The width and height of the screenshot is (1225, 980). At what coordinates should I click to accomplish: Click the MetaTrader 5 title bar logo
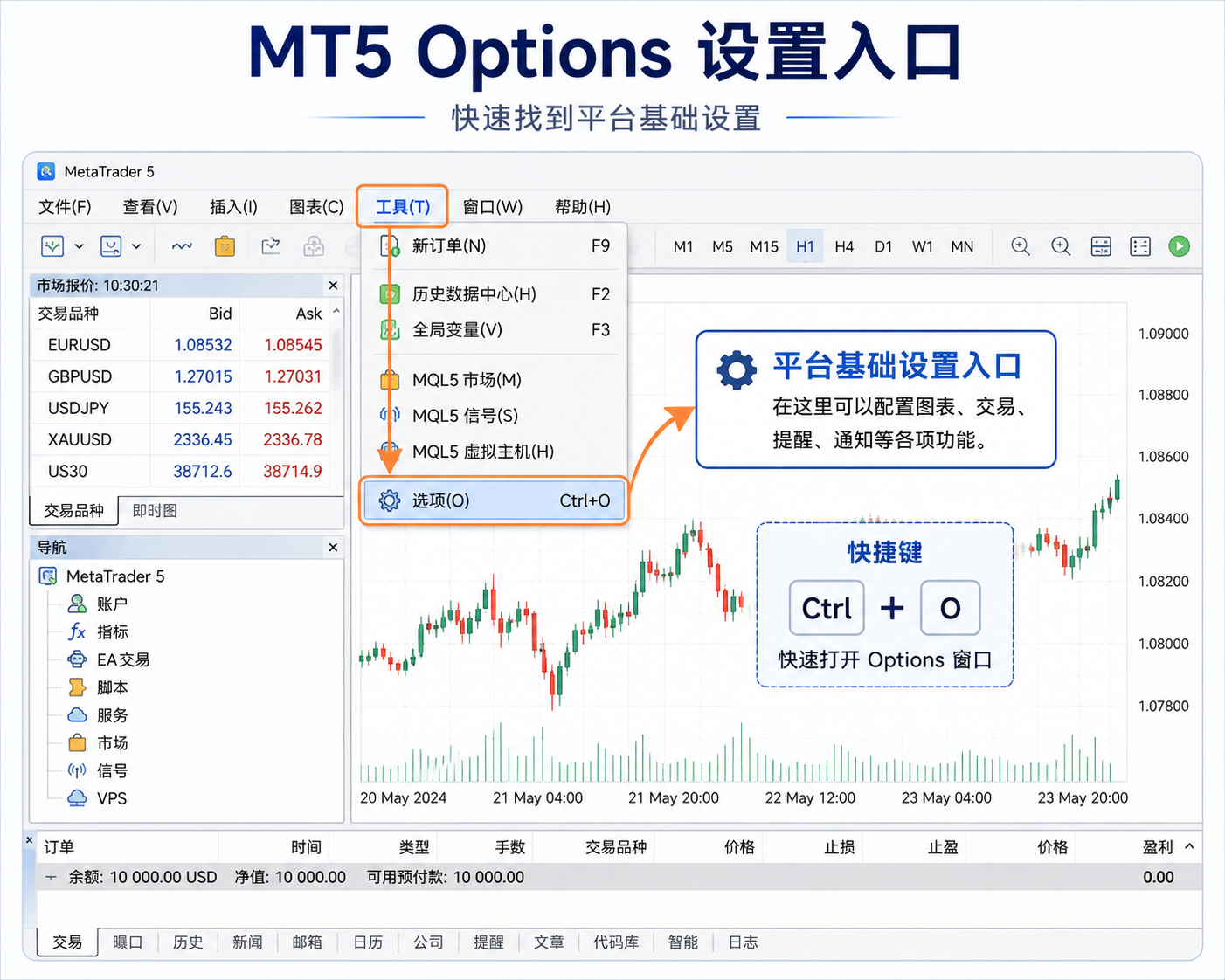coord(46,171)
